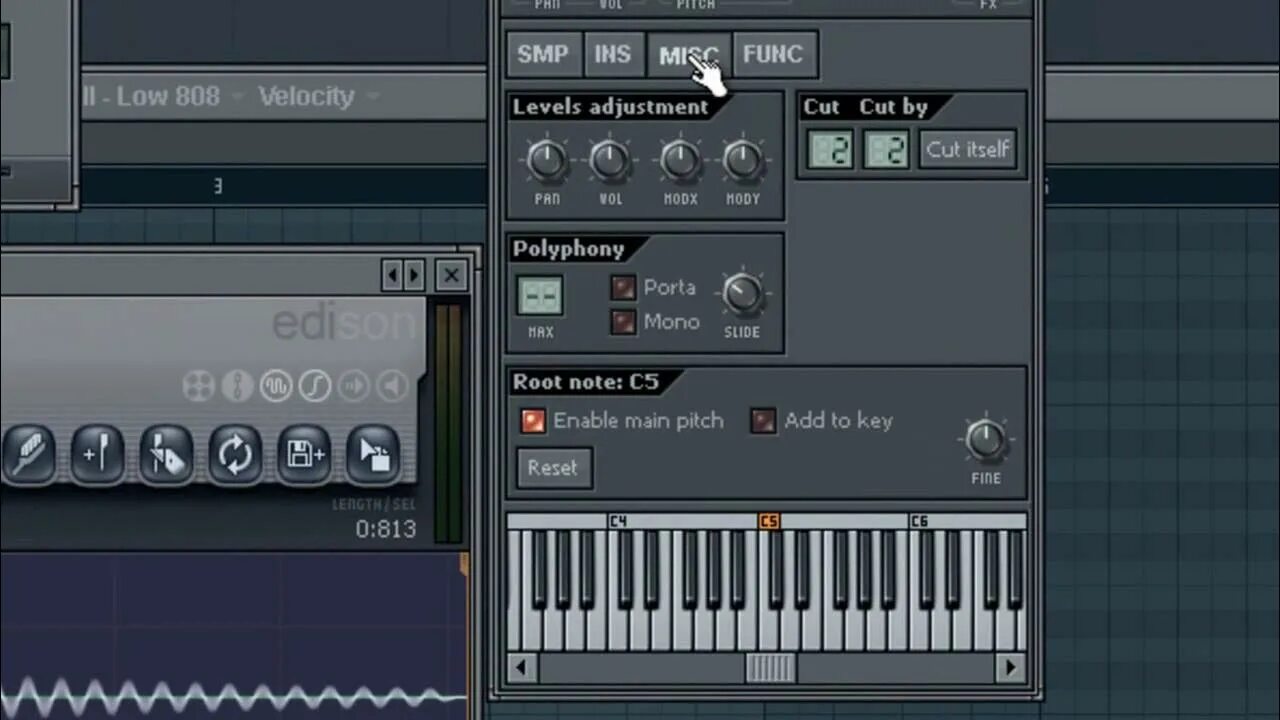
Task: Click the right arrow in Edison's title bar
Action: click(414, 275)
